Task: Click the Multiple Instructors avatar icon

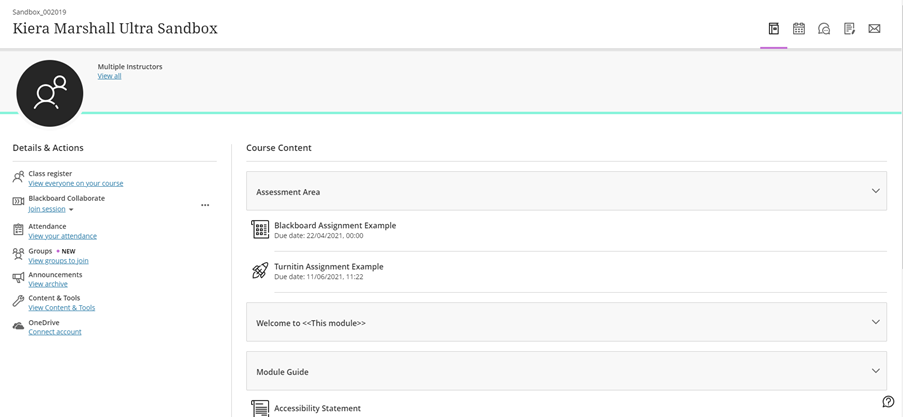Action: 50,93
